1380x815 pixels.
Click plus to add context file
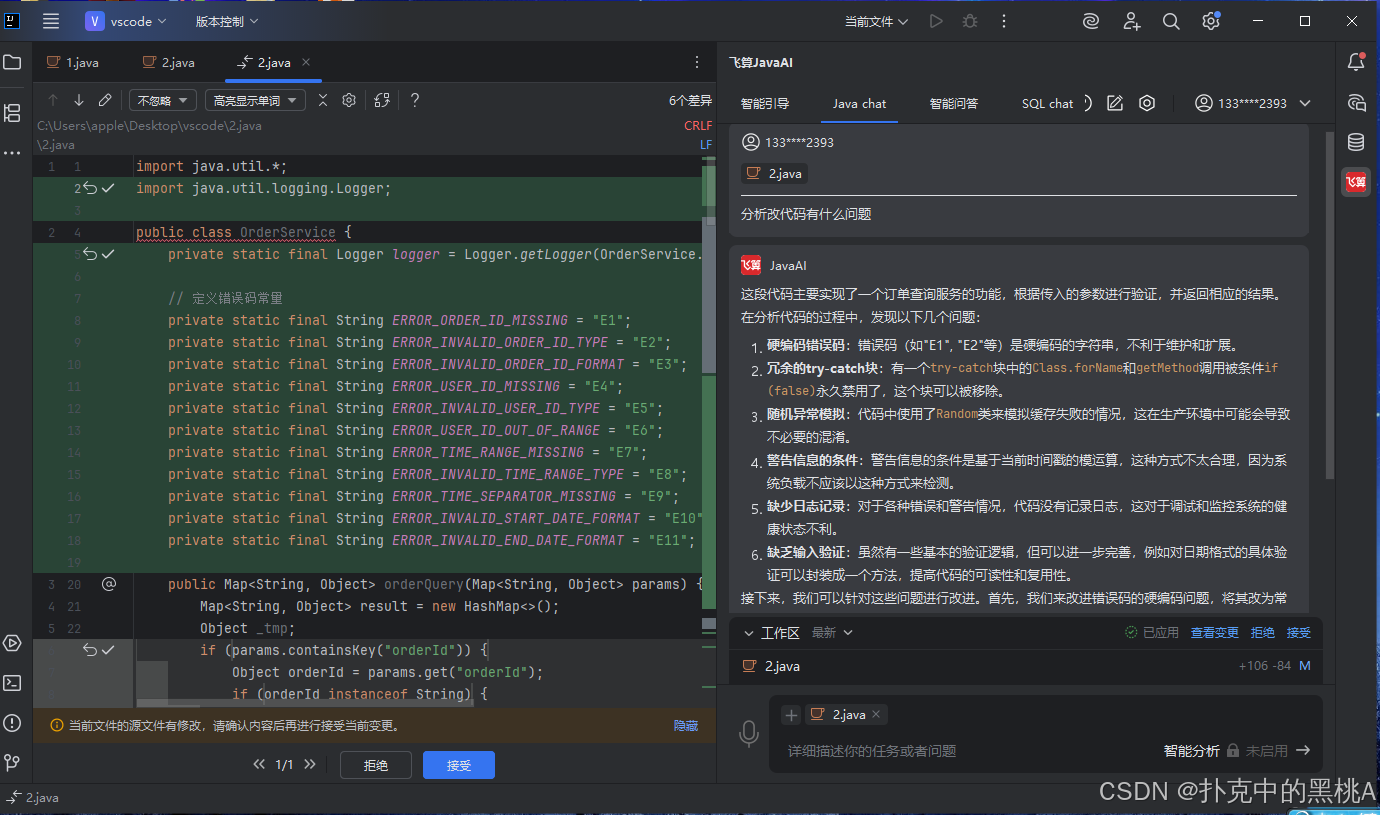tap(791, 714)
